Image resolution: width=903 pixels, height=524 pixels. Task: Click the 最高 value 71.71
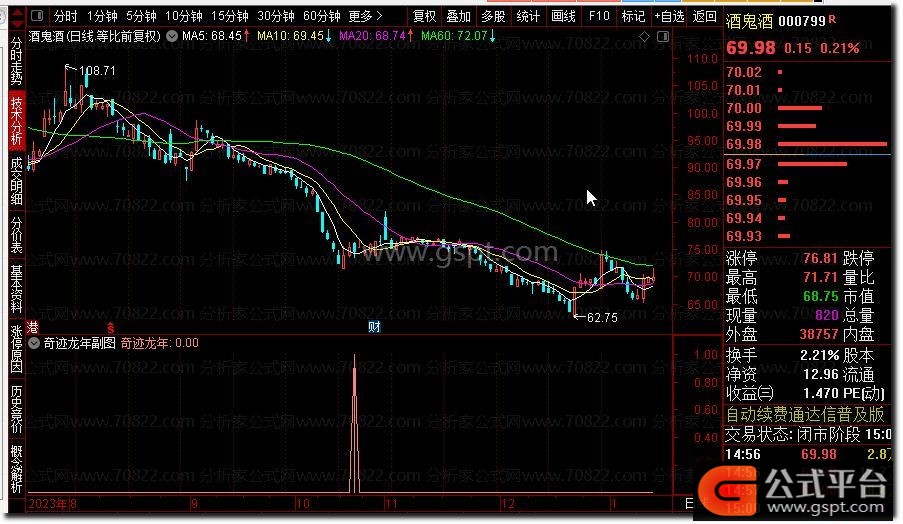click(820, 278)
